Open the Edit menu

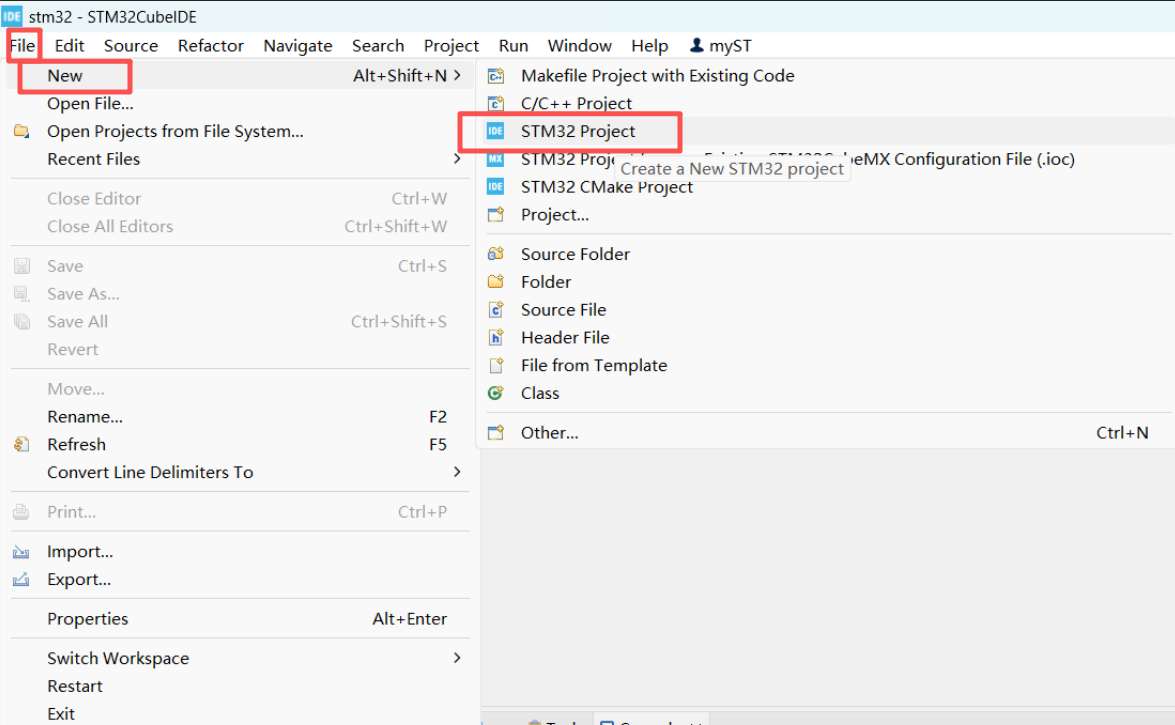tap(70, 46)
